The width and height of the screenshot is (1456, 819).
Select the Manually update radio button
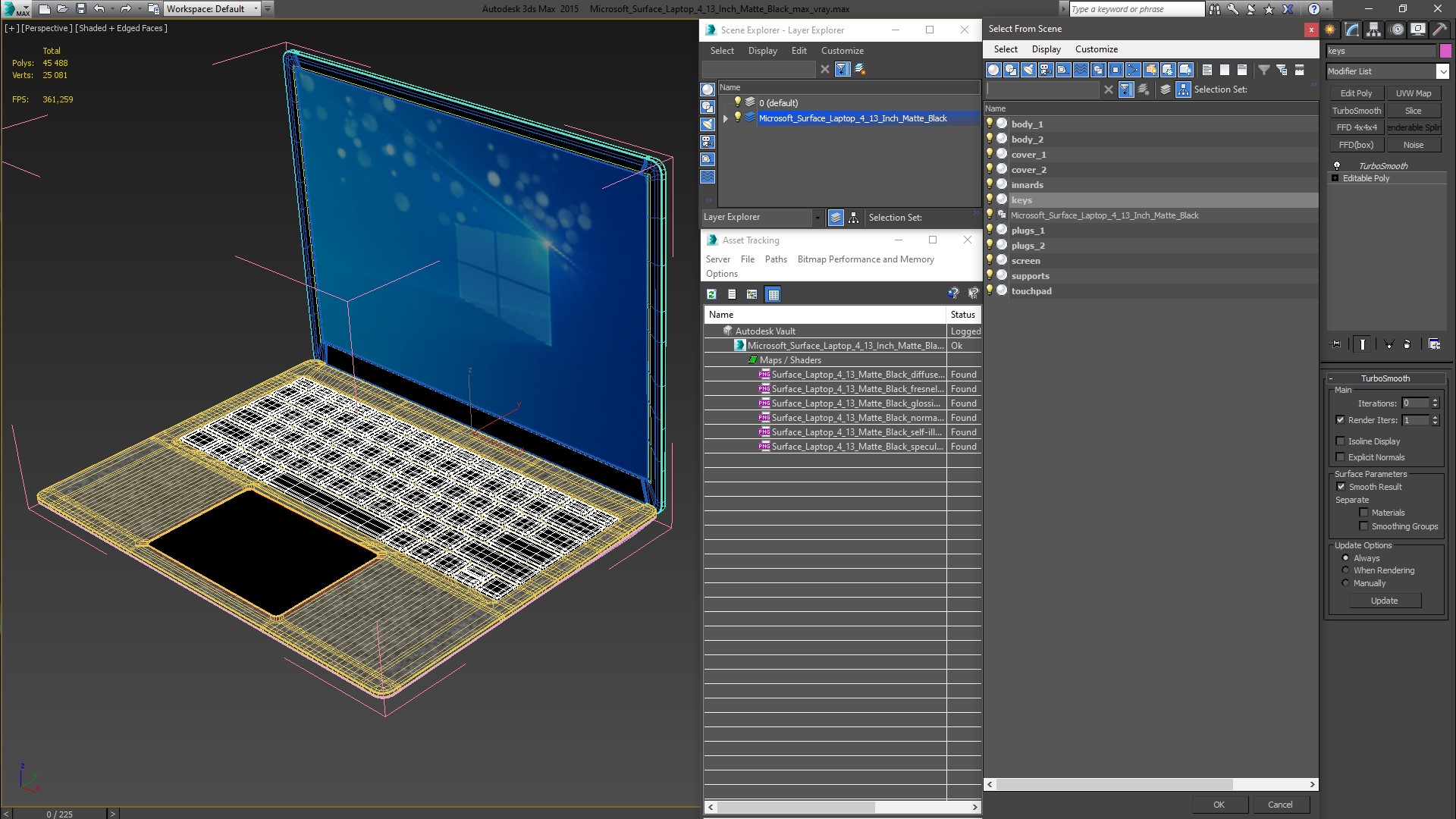point(1346,583)
